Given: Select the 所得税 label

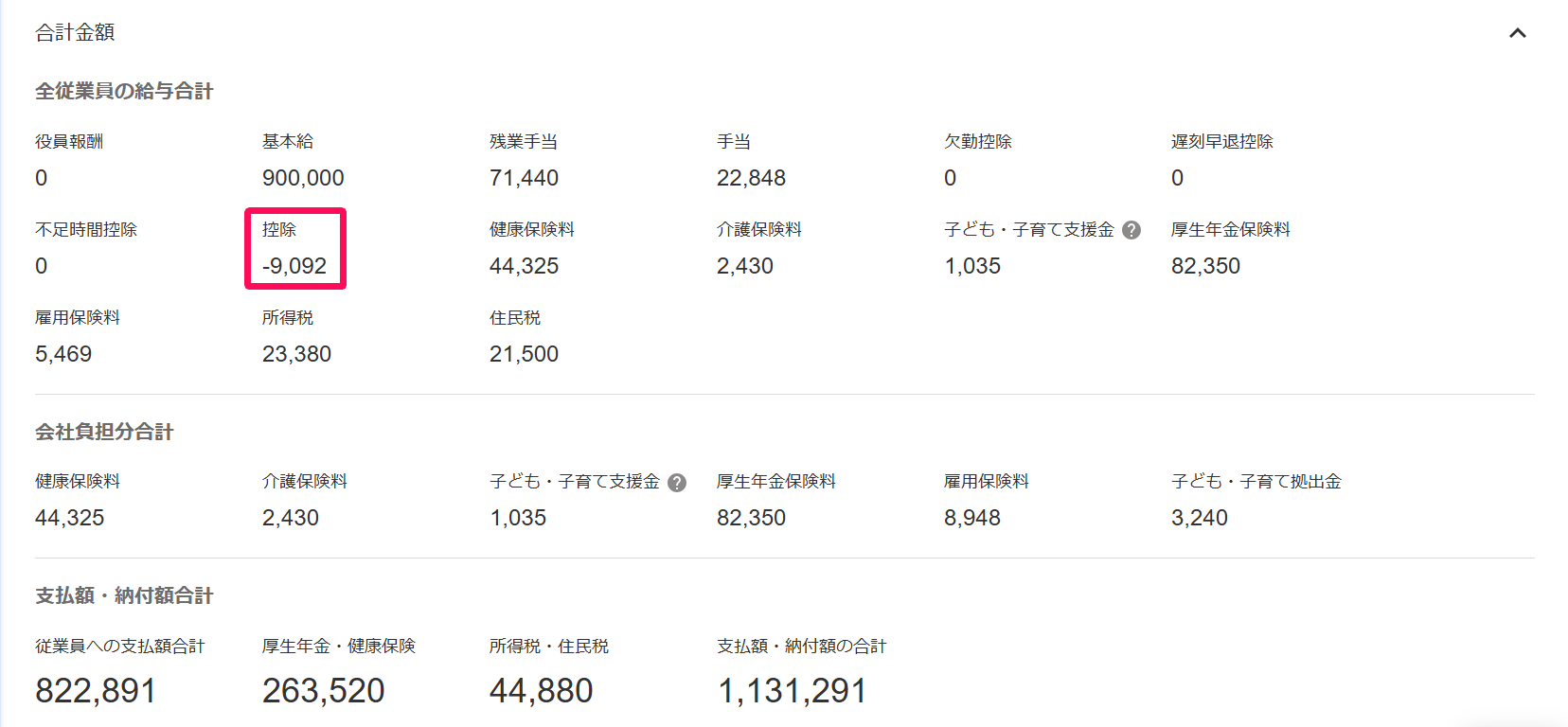Looking at the screenshot, I should (x=288, y=317).
